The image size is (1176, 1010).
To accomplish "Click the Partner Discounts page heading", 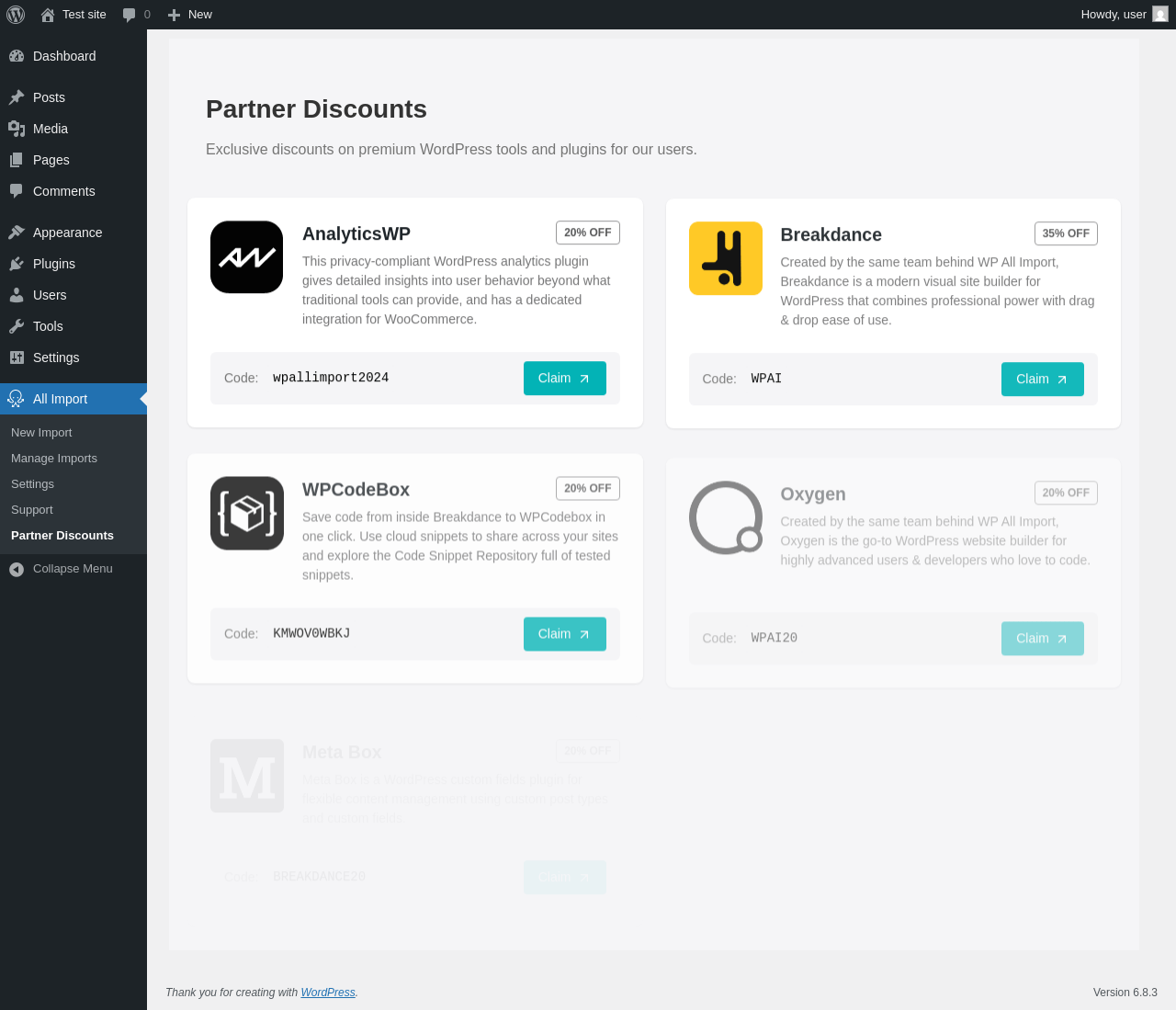I will (316, 108).
